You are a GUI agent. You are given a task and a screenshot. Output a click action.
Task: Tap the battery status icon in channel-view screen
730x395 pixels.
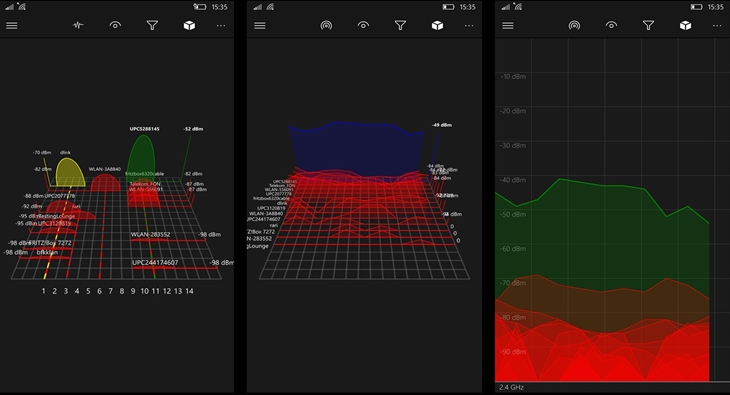coord(200,7)
